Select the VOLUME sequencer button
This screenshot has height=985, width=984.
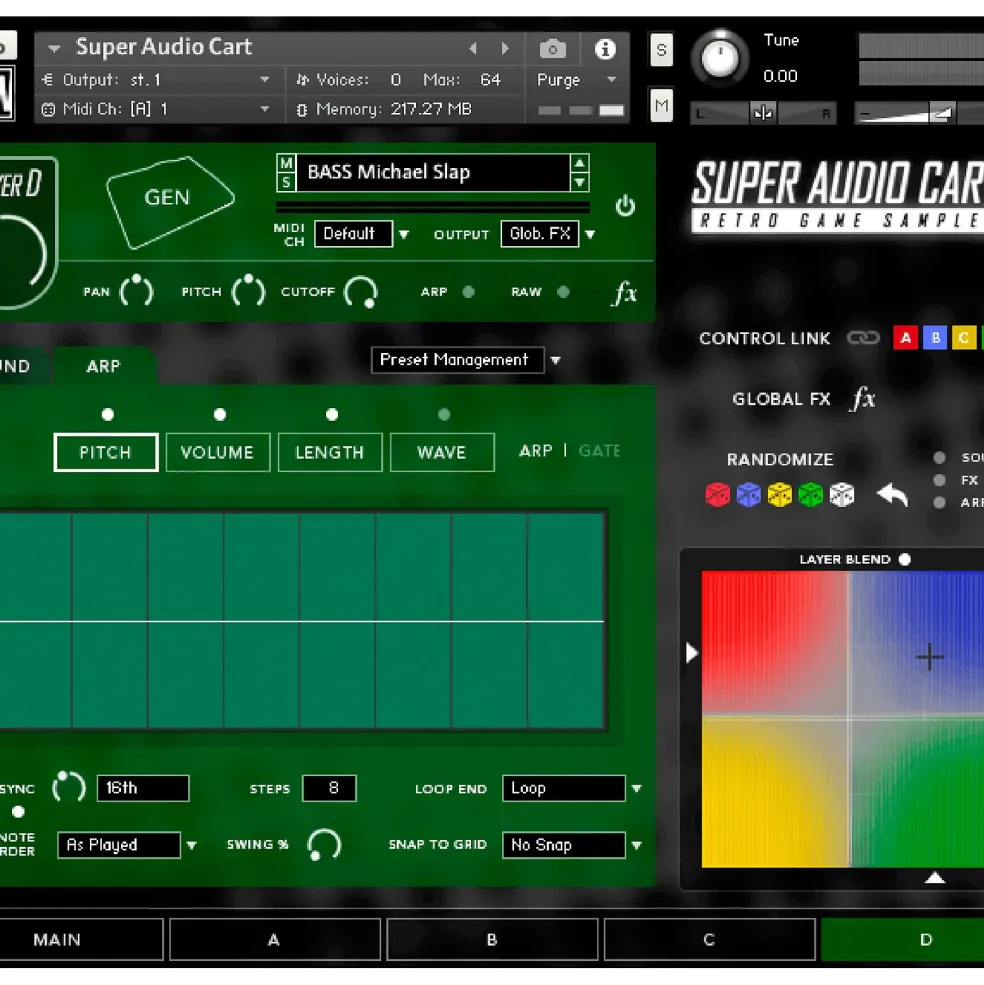pyautogui.click(x=217, y=452)
